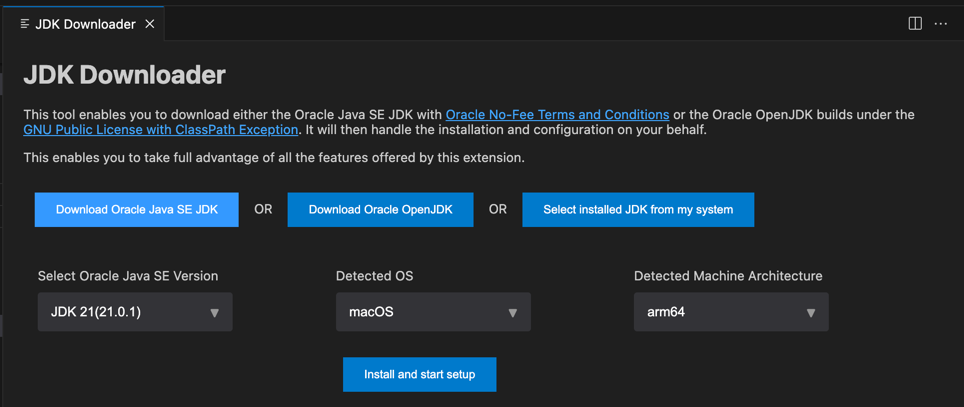Click the large JDK Downloader page heading
This screenshot has height=407, width=964.
(x=125, y=75)
